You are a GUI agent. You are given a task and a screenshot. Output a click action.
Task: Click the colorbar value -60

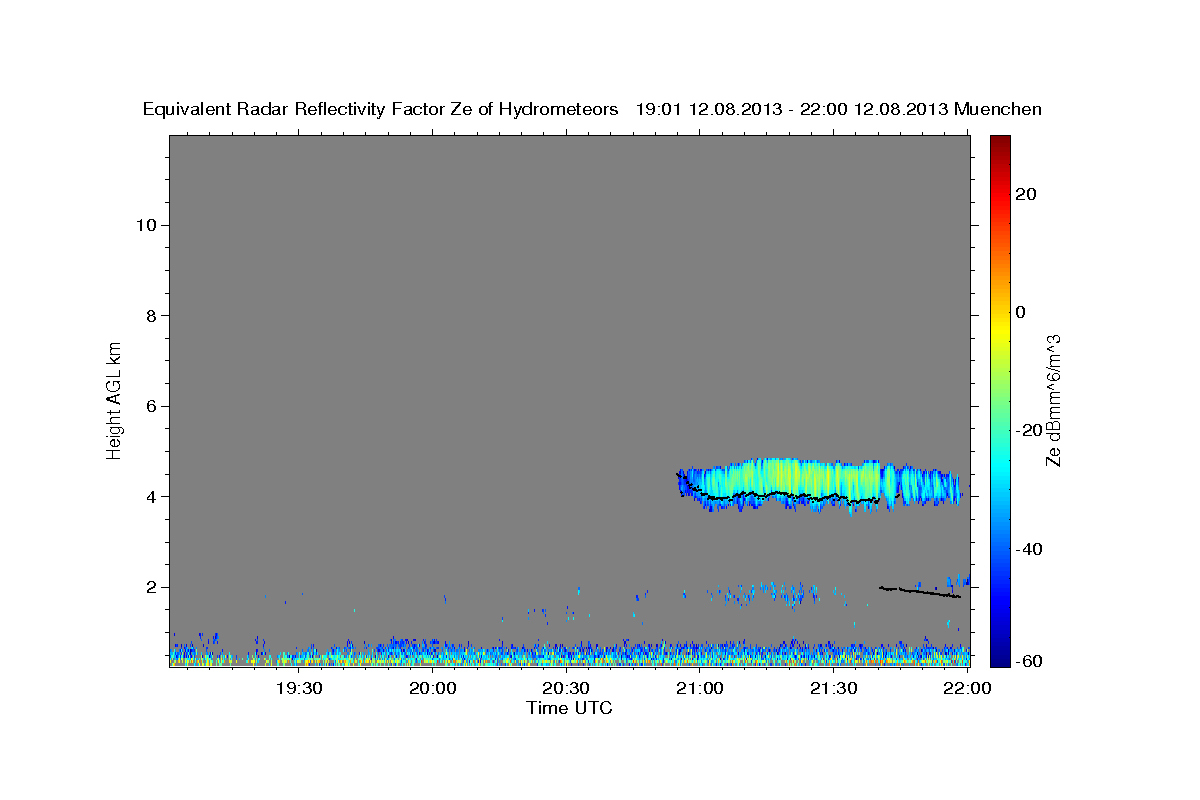(1027, 661)
